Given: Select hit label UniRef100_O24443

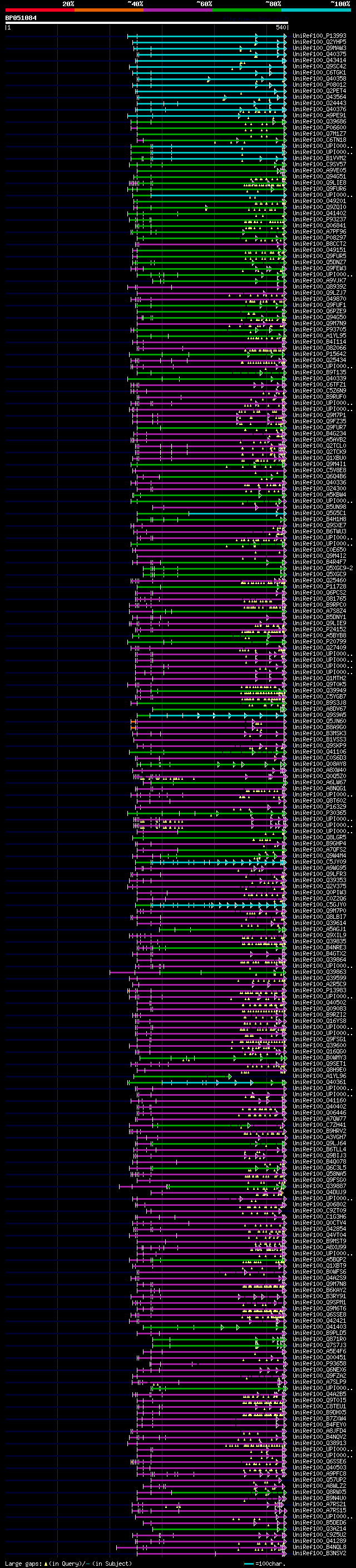Looking at the screenshot, I should pyautogui.click(x=319, y=103).
